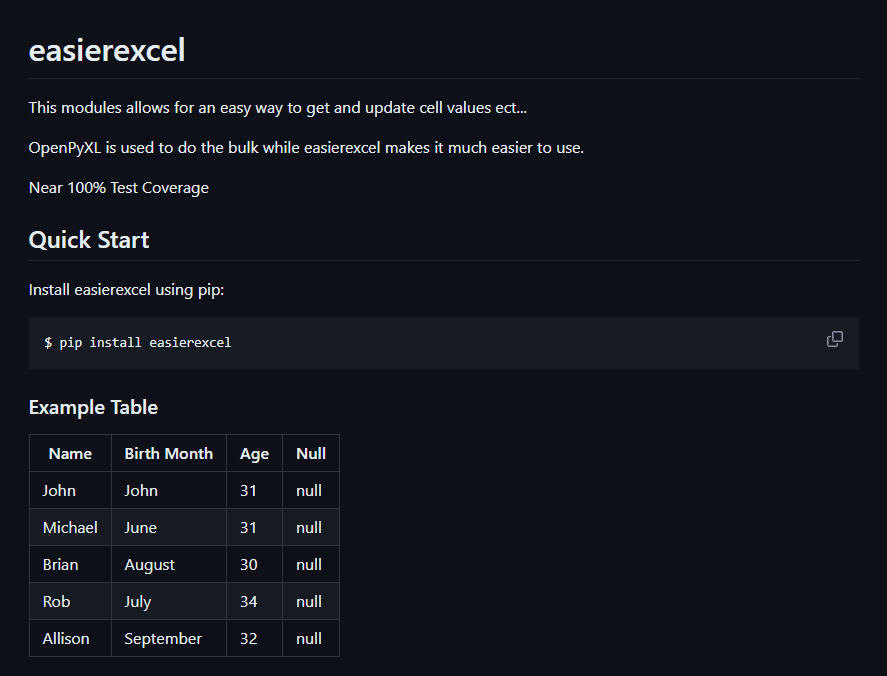Click age 30 in Brian's row
887x676 pixels.
tap(254, 565)
